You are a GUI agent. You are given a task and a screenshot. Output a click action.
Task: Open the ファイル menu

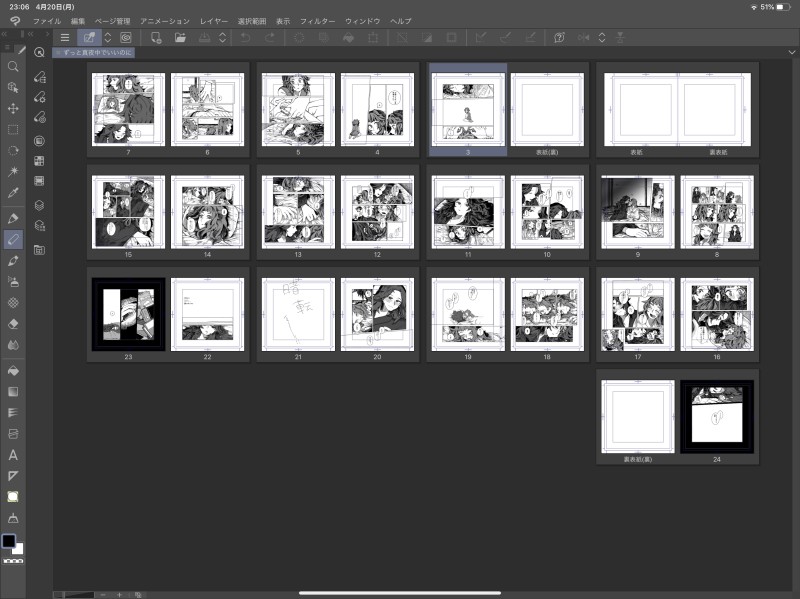tap(47, 21)
